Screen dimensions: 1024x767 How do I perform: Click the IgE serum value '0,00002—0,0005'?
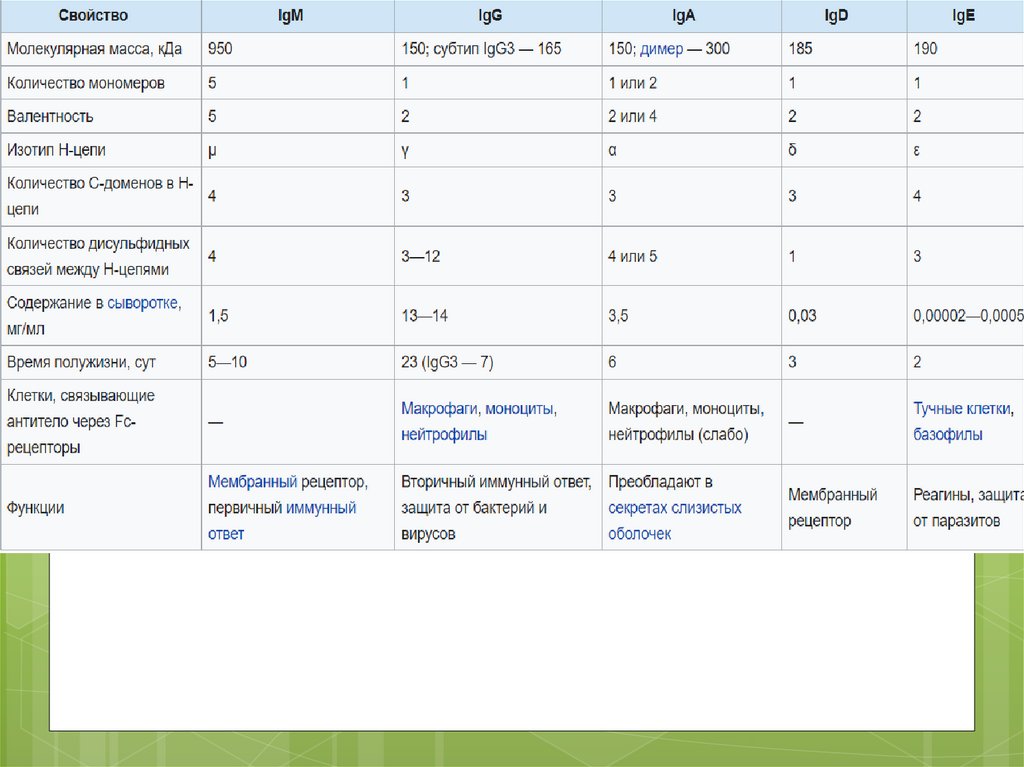968,316
